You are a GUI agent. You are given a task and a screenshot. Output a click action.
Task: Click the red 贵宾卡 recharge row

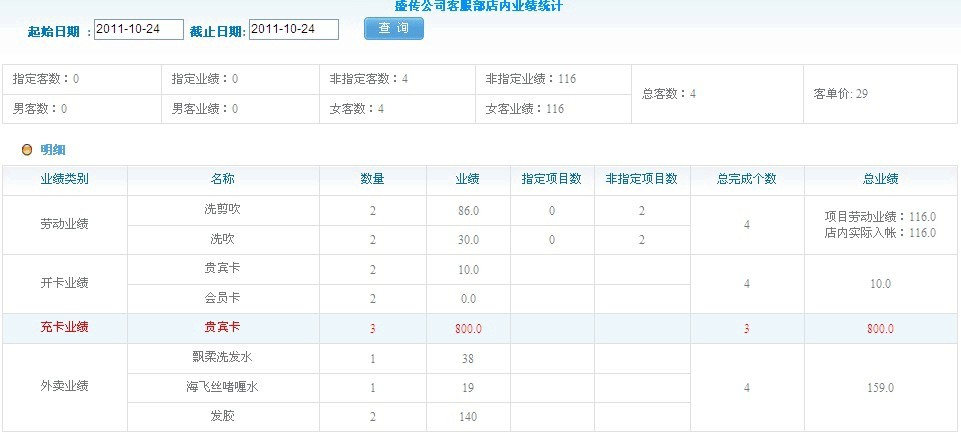pos(222,327)
